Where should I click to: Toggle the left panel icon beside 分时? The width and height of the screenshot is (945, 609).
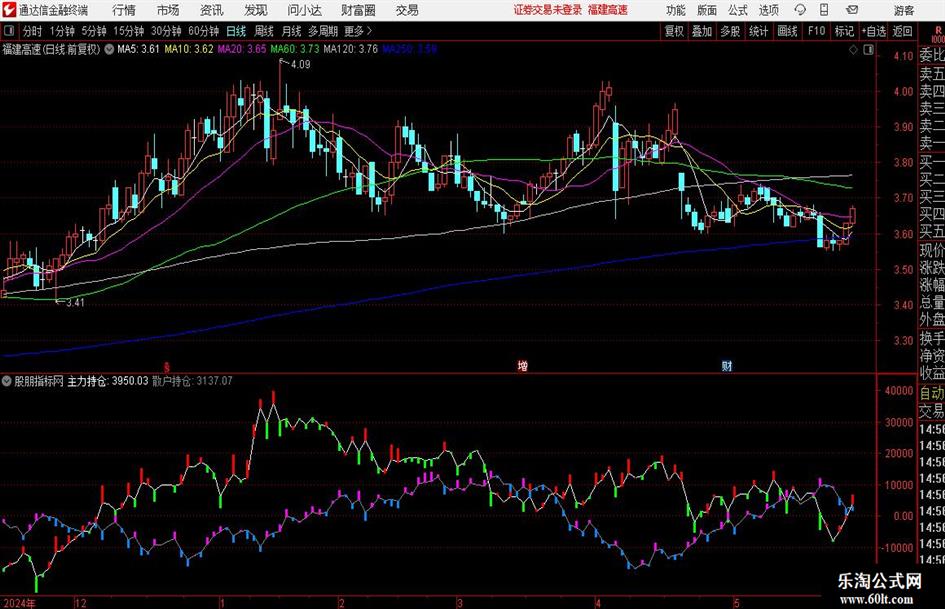coord(9,31)
